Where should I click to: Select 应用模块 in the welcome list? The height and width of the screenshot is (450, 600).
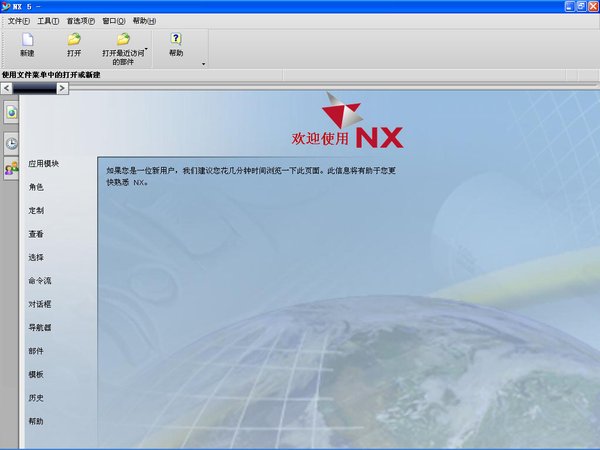(x=44, y=163)
